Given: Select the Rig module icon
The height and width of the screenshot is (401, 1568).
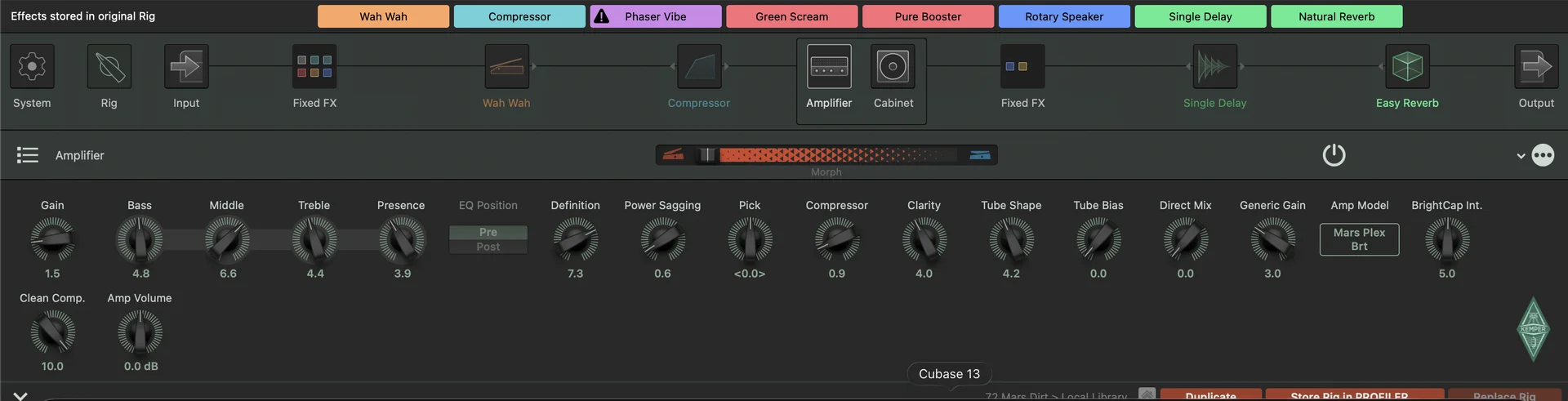Looking at the screenshot, I should [109, 66].
